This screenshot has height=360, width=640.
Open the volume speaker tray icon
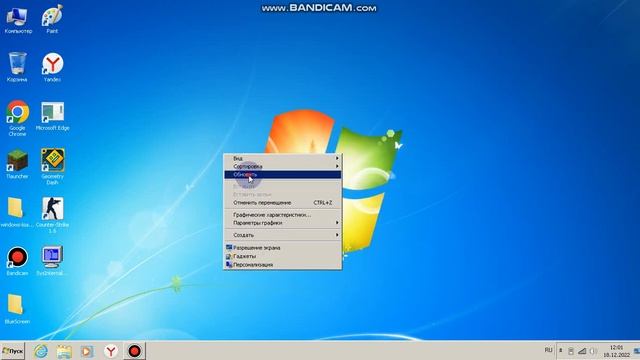tap(593, 351)
